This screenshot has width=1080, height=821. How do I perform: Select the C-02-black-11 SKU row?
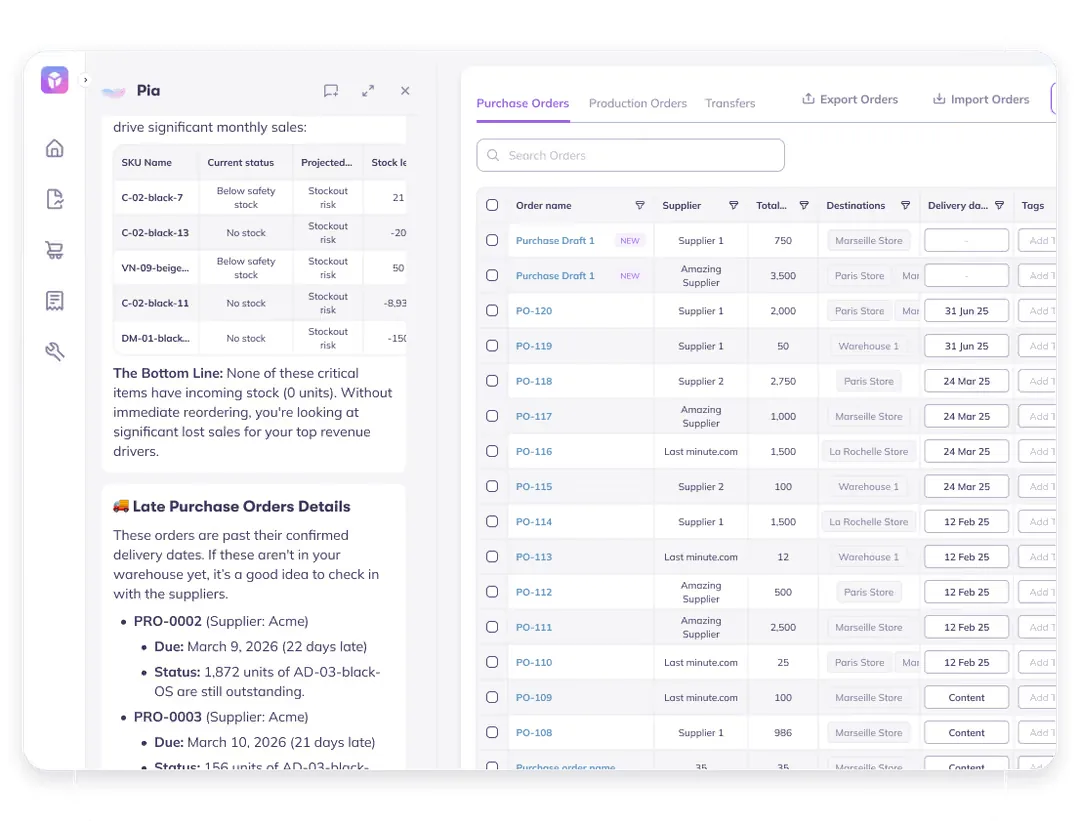coord(260,303)
